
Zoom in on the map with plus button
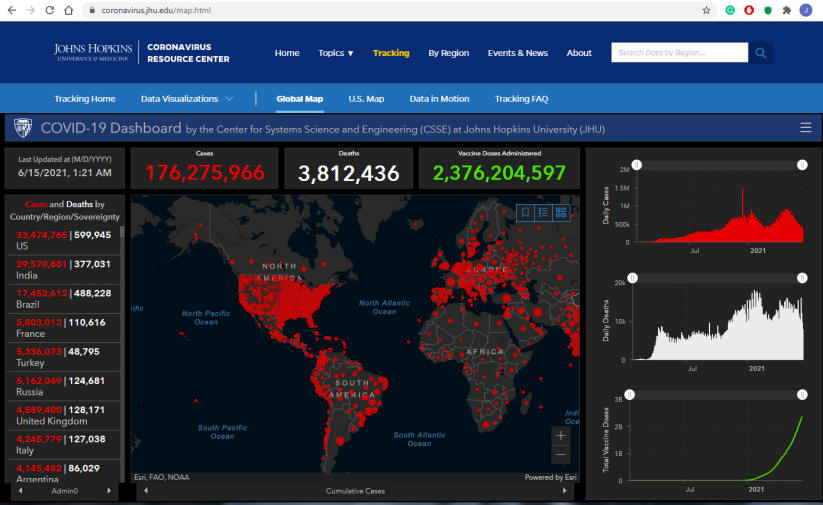[561, 435]
